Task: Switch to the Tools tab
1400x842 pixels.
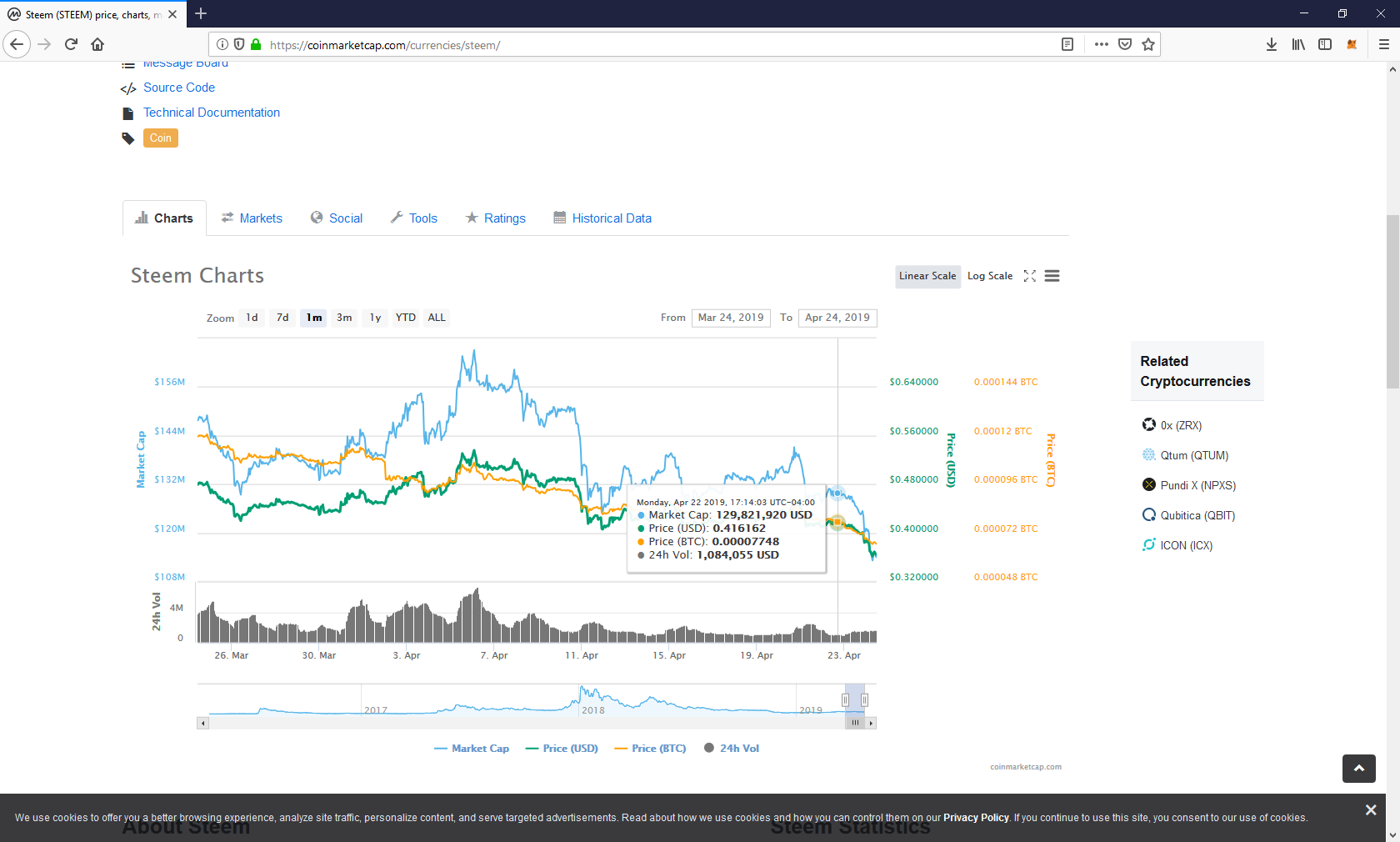Action: coord(414,218)
